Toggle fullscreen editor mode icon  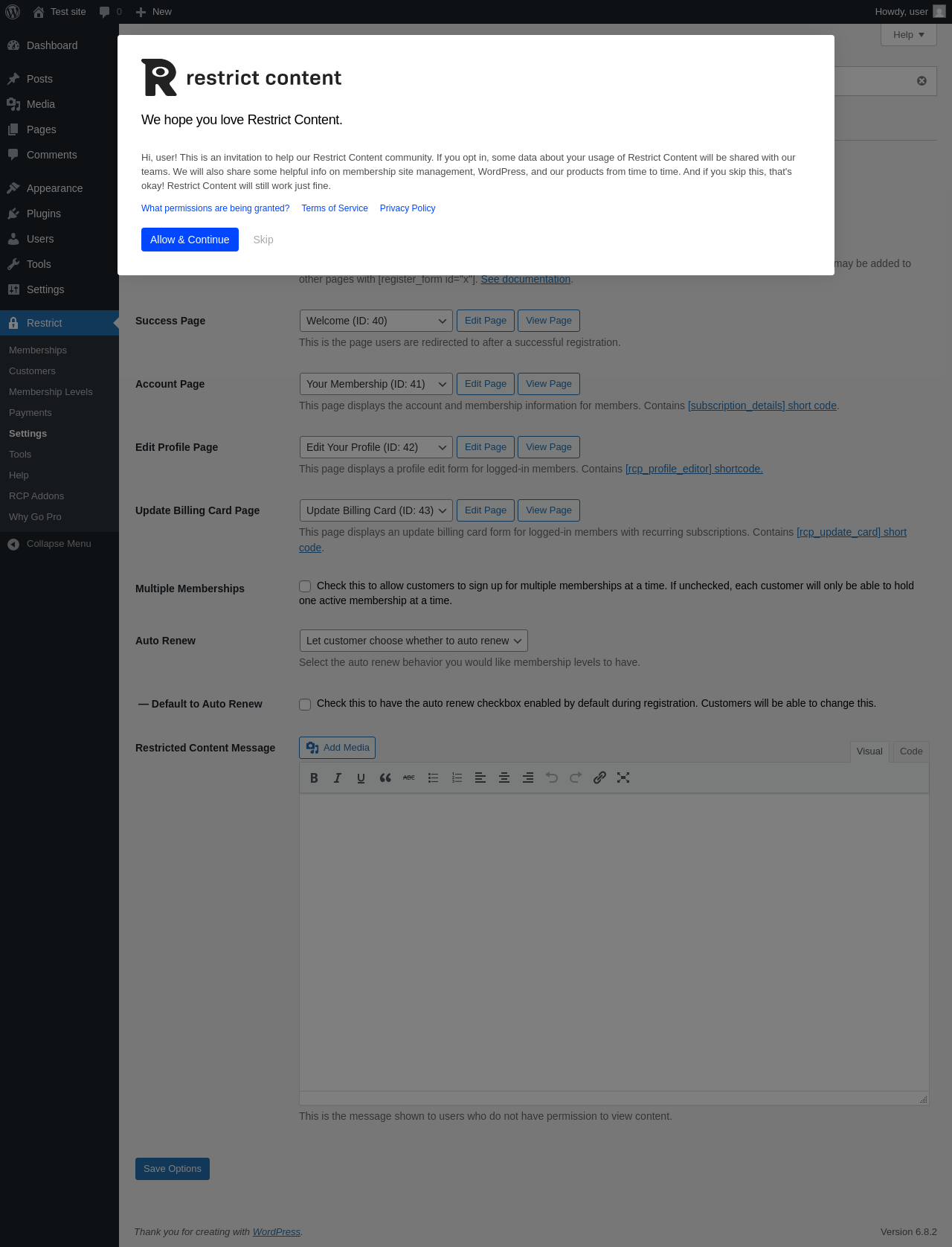click(623, 778)
